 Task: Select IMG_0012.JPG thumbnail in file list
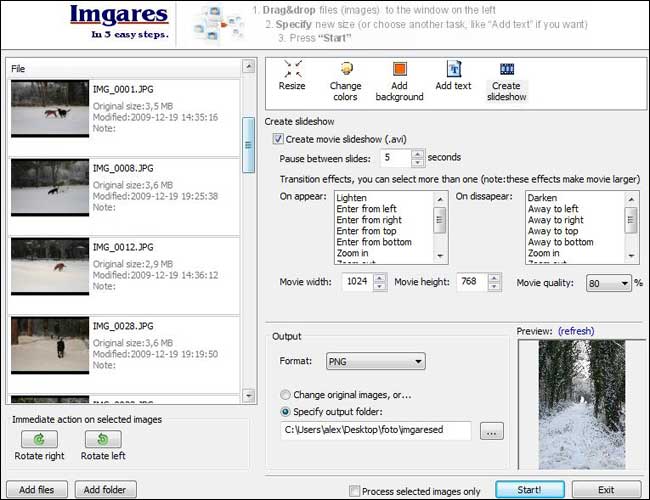pyautogui.click(x=50, y=266)
